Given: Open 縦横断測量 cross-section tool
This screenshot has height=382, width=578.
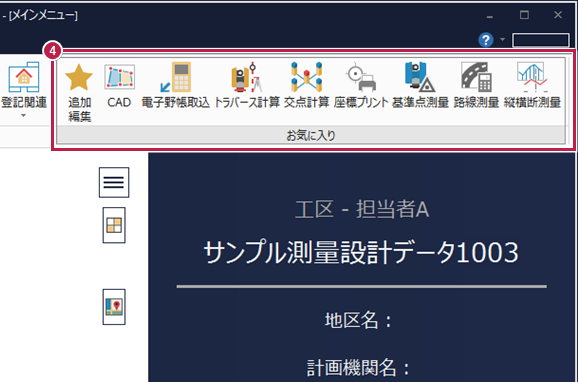Looking at the screenshot, I should (x=532, y=86).
